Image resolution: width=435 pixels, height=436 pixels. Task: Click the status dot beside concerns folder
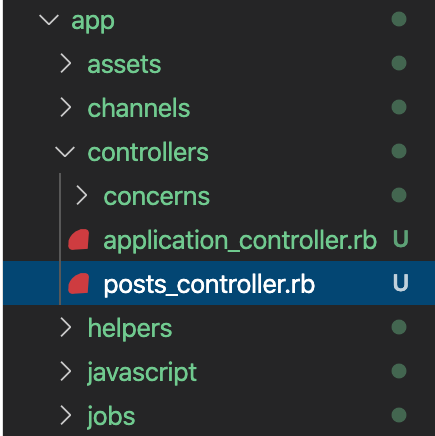pyautogui.click(x=399, y=195)
